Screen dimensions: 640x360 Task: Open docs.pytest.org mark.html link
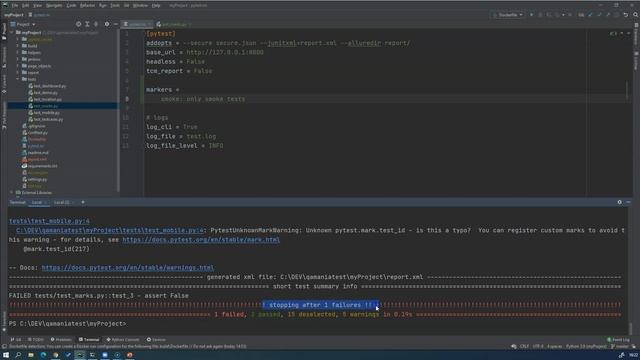(201, 240)
